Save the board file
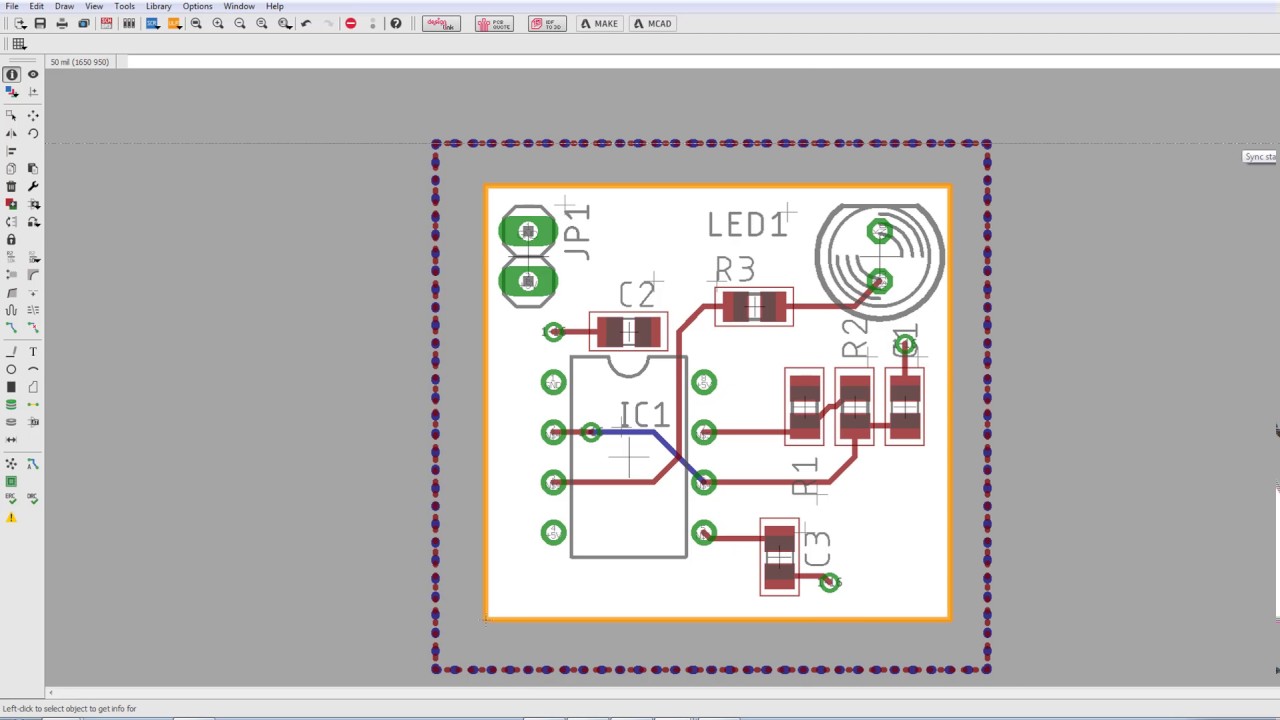Image resolution: width=1280 pixels, height=720 pixels. [x=40, y=23]
